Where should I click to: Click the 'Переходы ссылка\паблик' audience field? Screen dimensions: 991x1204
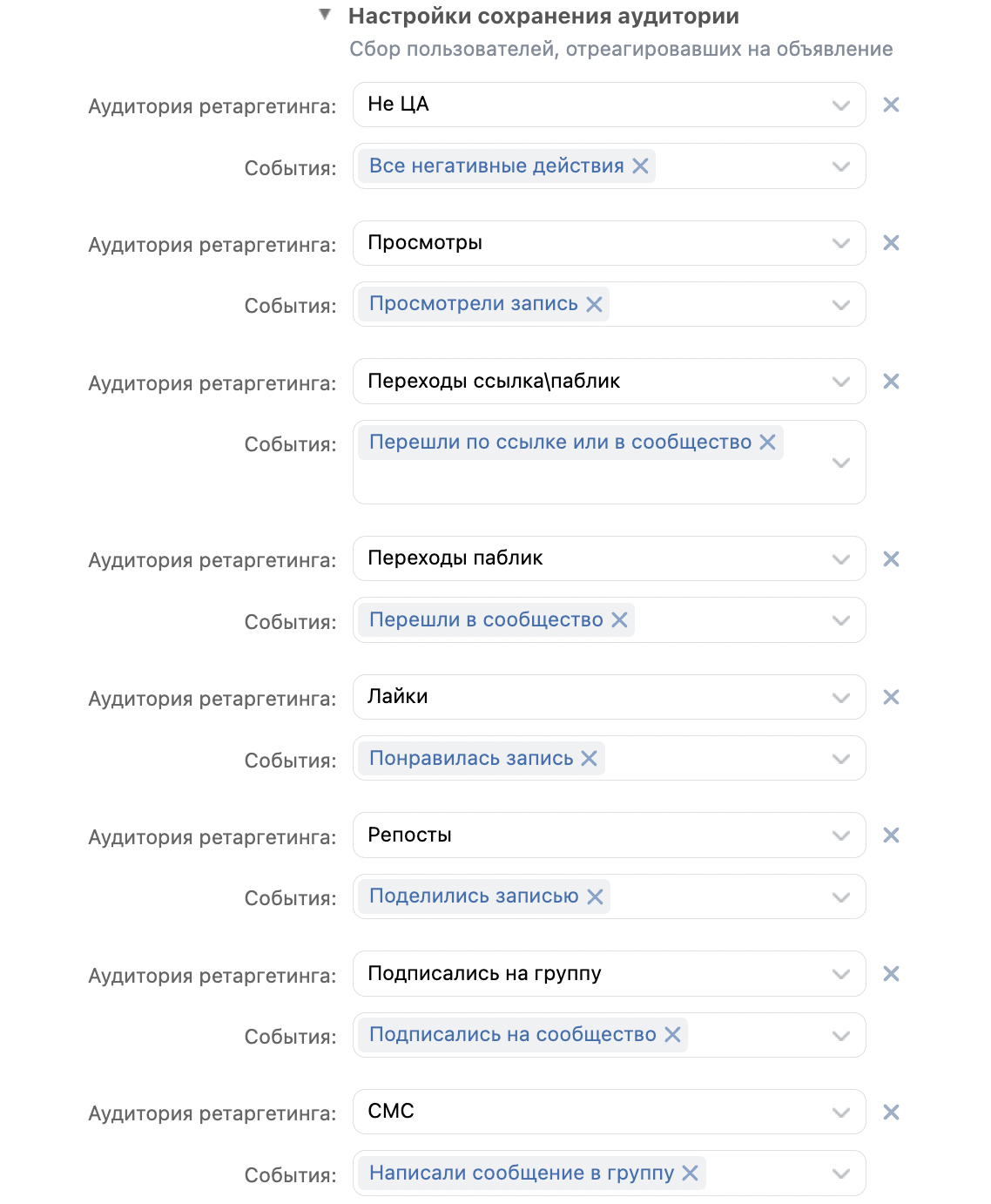[x=592, y=382]
